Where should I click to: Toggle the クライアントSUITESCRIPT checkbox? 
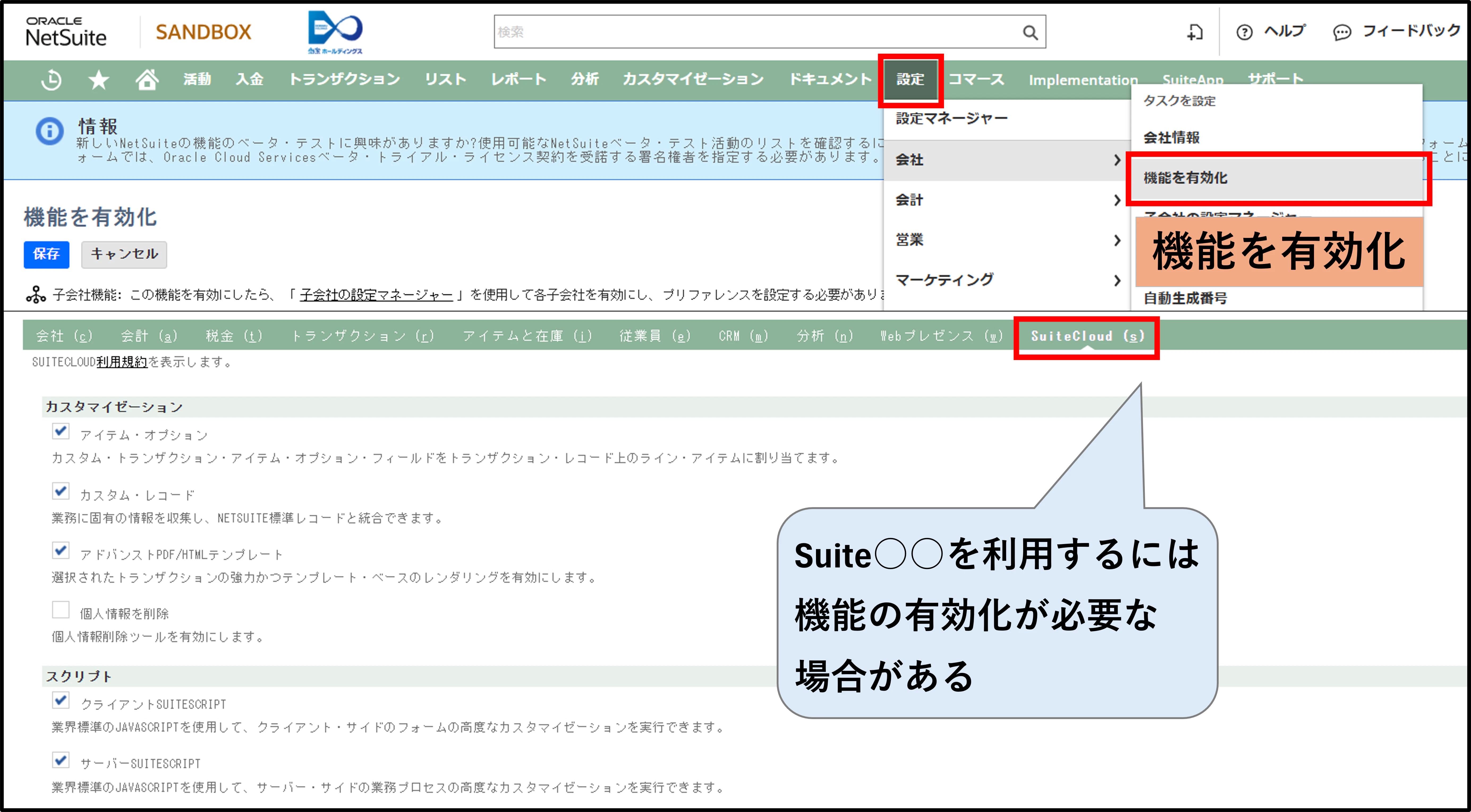pos(61,700)
